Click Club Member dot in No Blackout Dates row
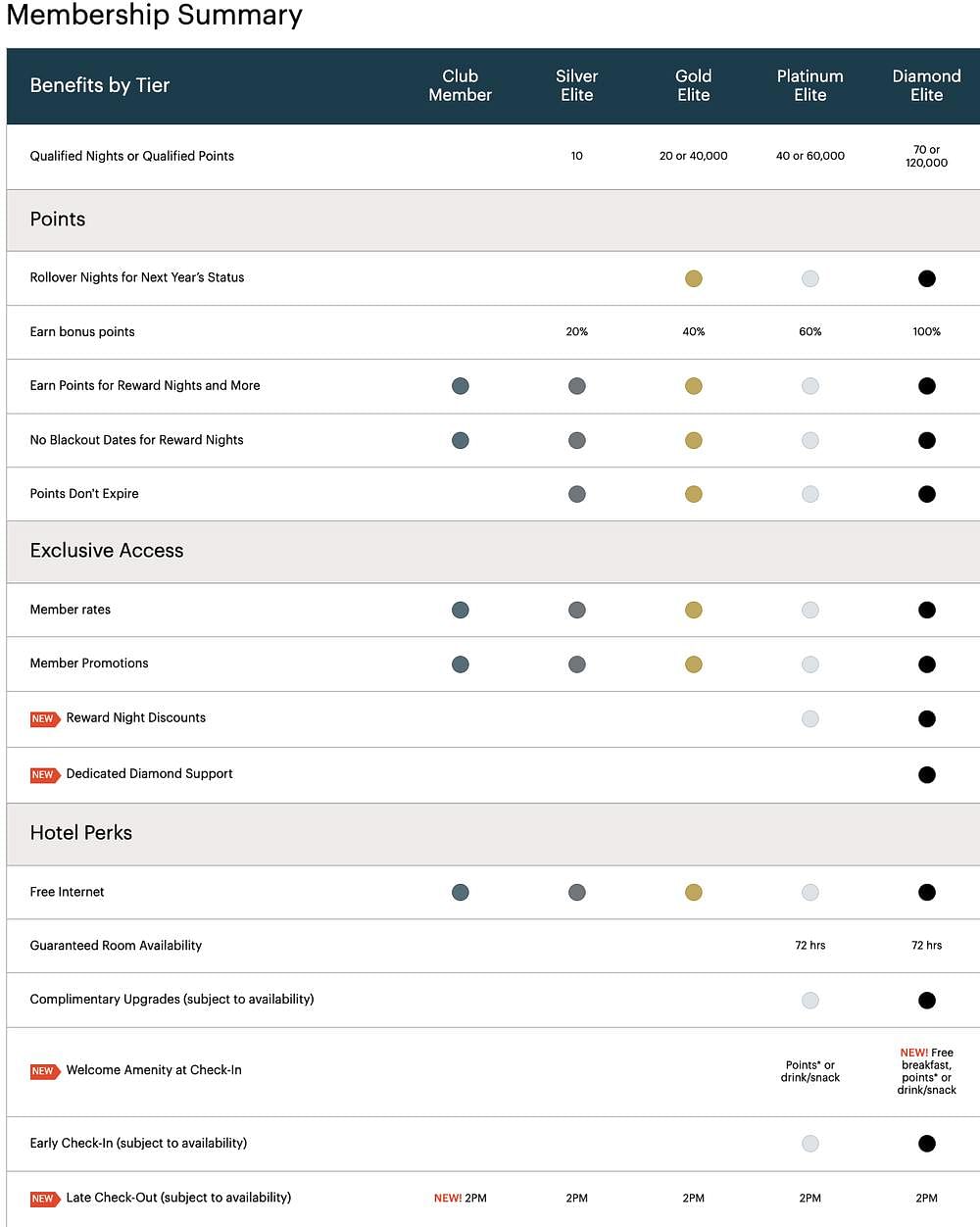This screenshot has width=980, height=1227. point(461,440)
